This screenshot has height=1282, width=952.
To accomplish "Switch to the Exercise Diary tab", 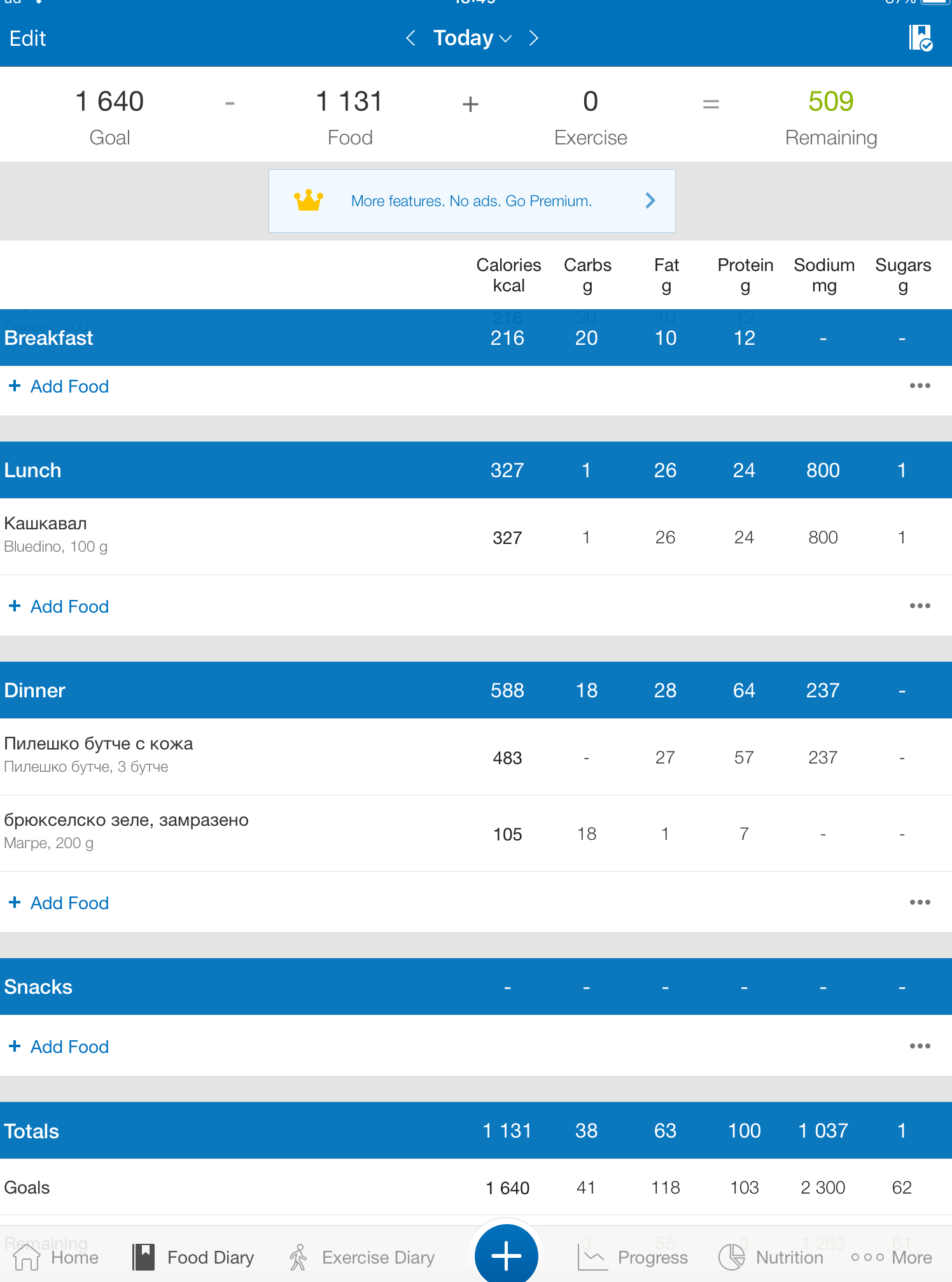I will (x=361, y=1257).
